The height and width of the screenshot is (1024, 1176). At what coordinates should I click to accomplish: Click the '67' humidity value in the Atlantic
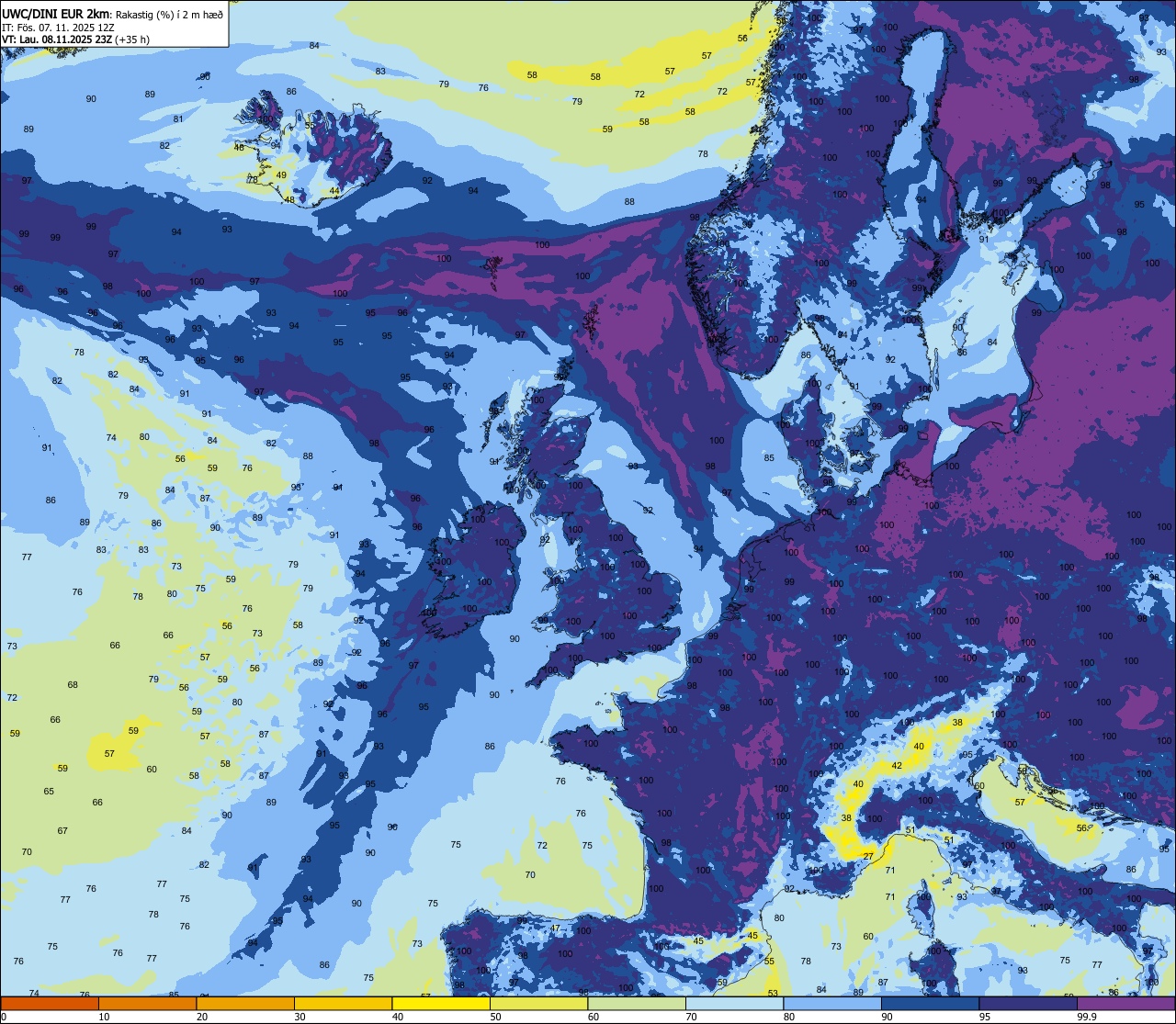tap(62, 830)
